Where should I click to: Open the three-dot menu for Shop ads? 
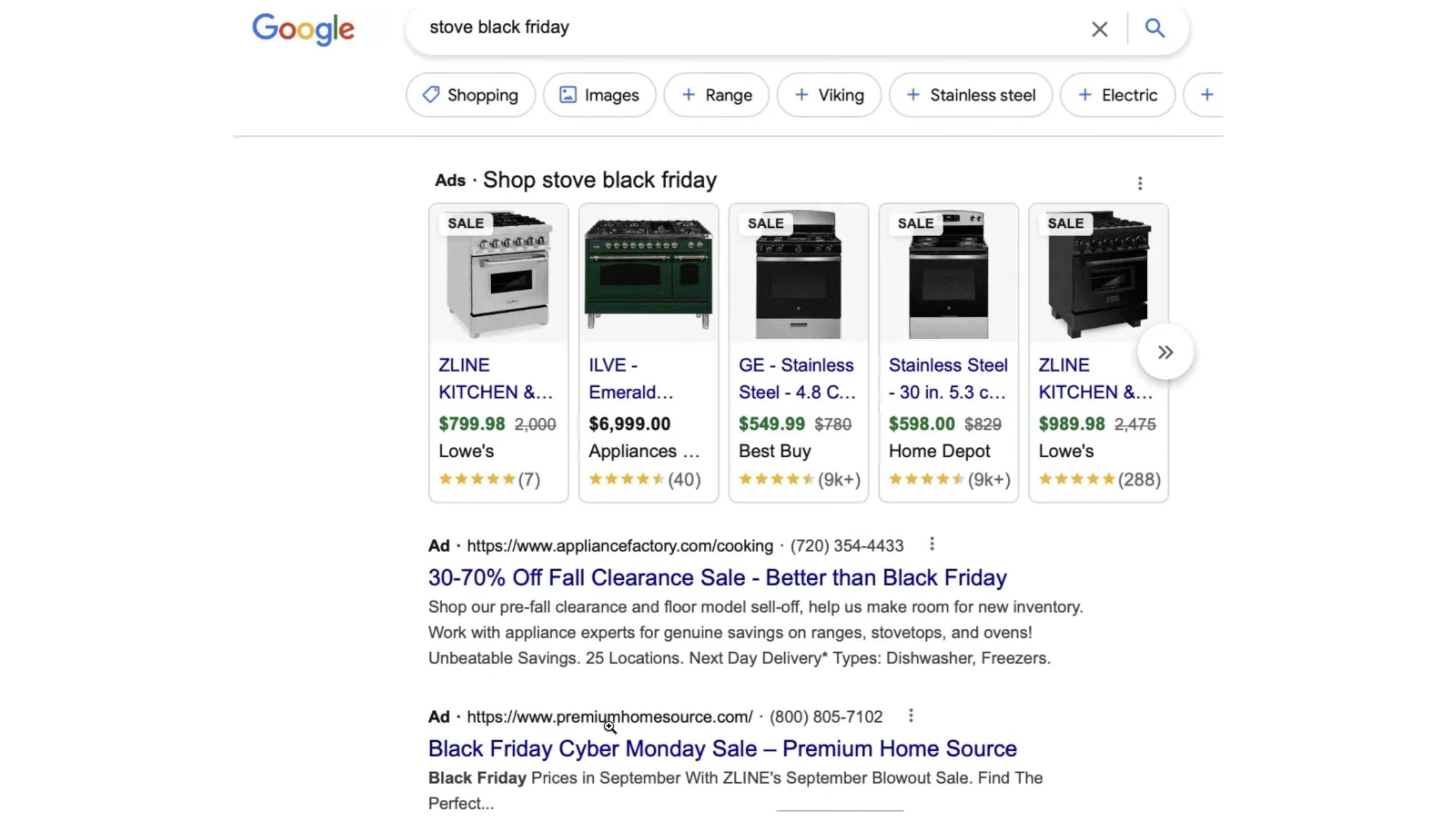coord(1139,183)
